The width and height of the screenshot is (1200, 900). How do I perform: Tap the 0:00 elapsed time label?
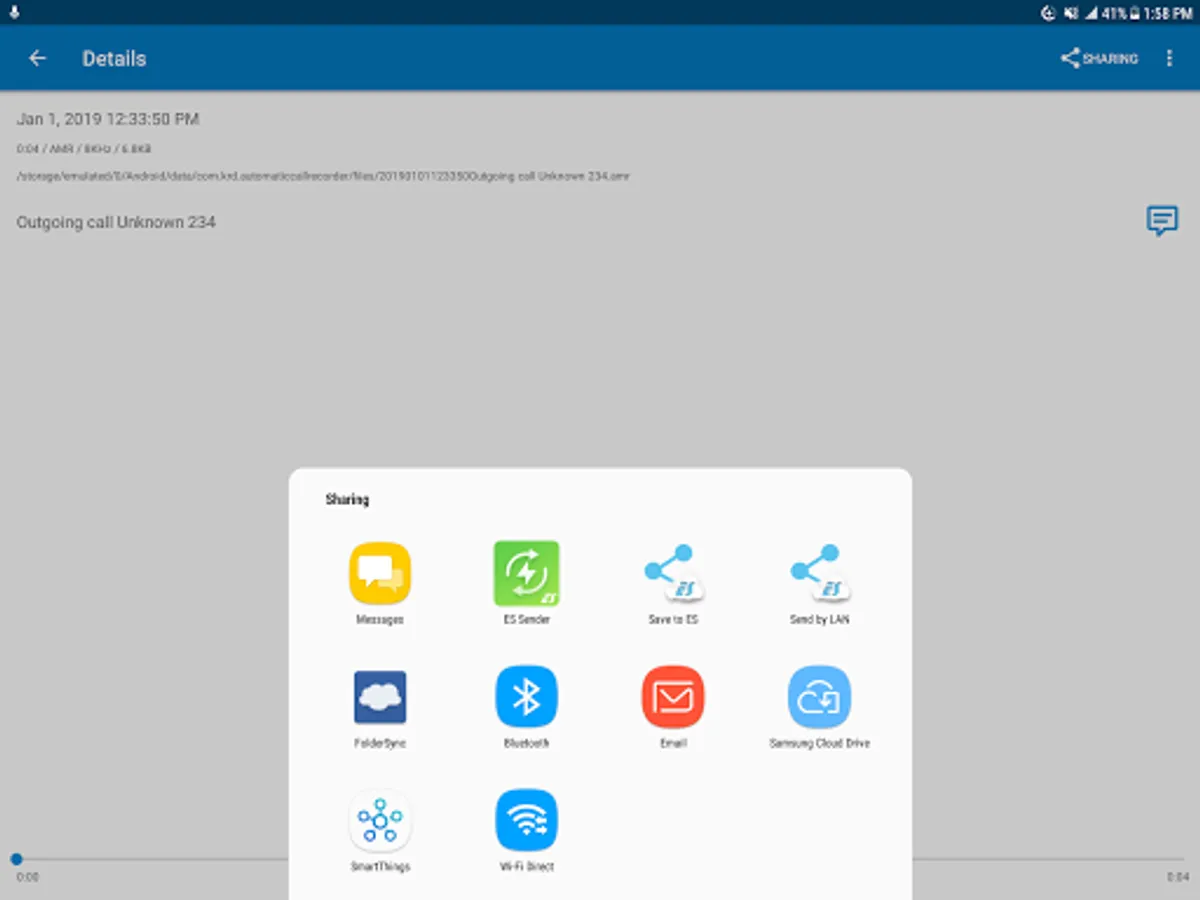click(28, 877)
